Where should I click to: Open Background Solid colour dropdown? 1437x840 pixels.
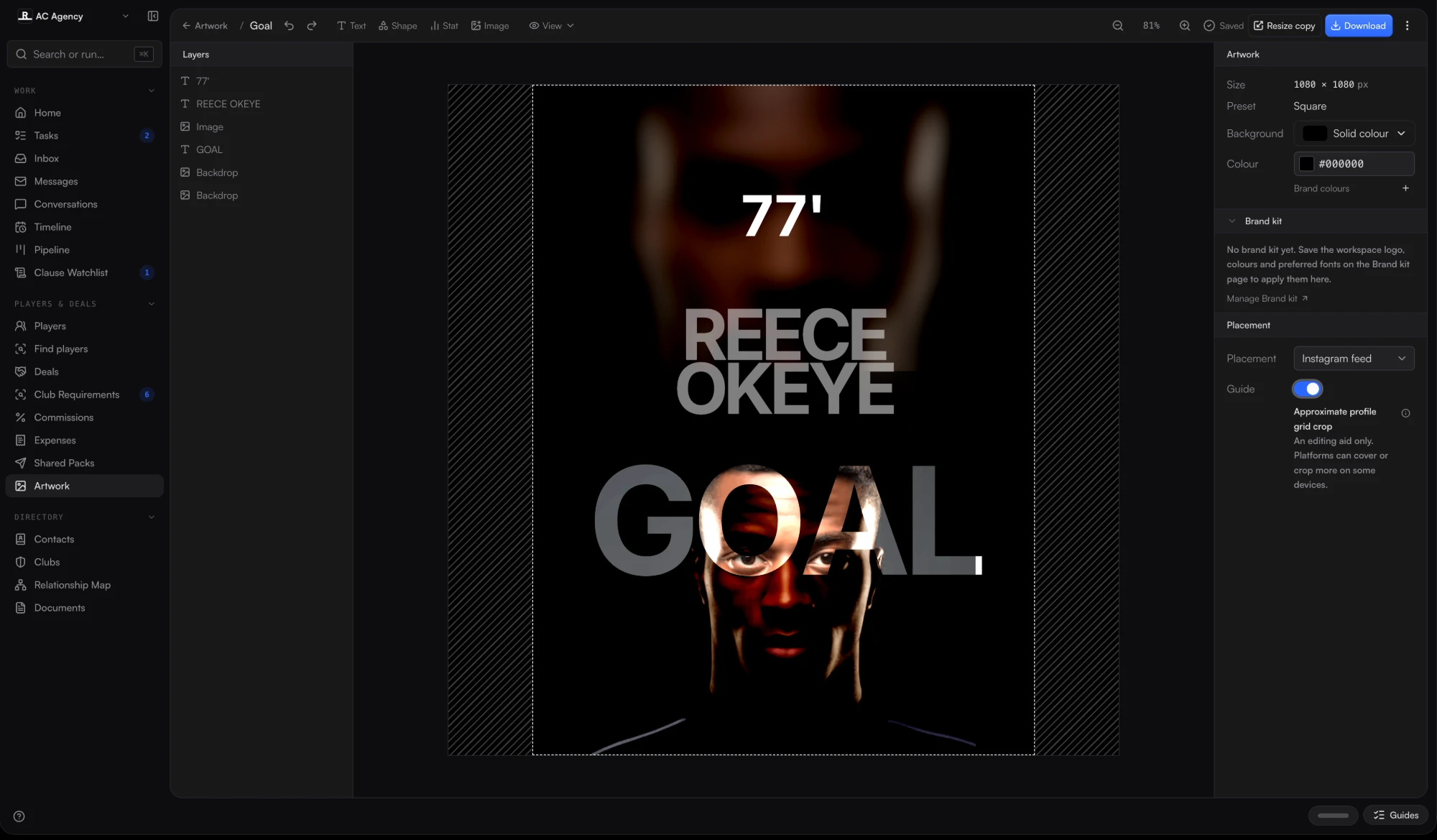pyautogui.click(x=1354, y=134)
